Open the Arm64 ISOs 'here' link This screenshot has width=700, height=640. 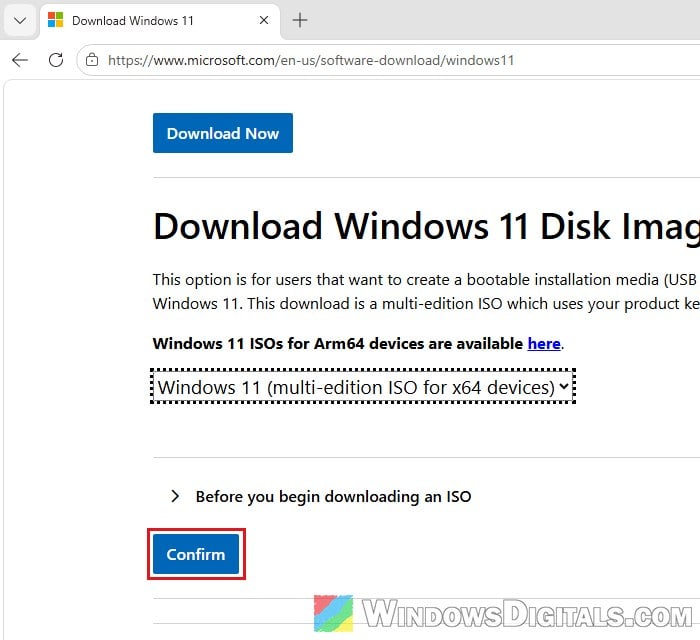pos(544,344)
